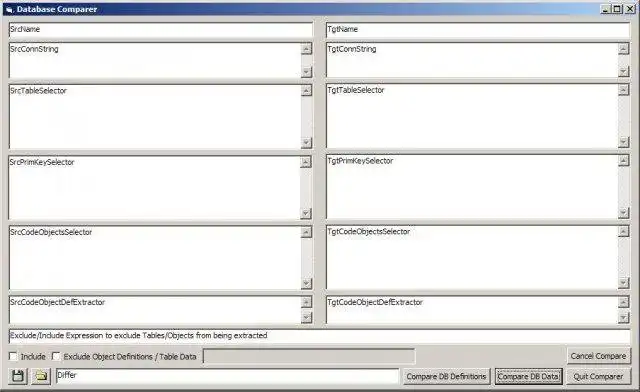Click the Cancel Compare button
Screen dimensions: 640x392
click(x=598, y=356)
